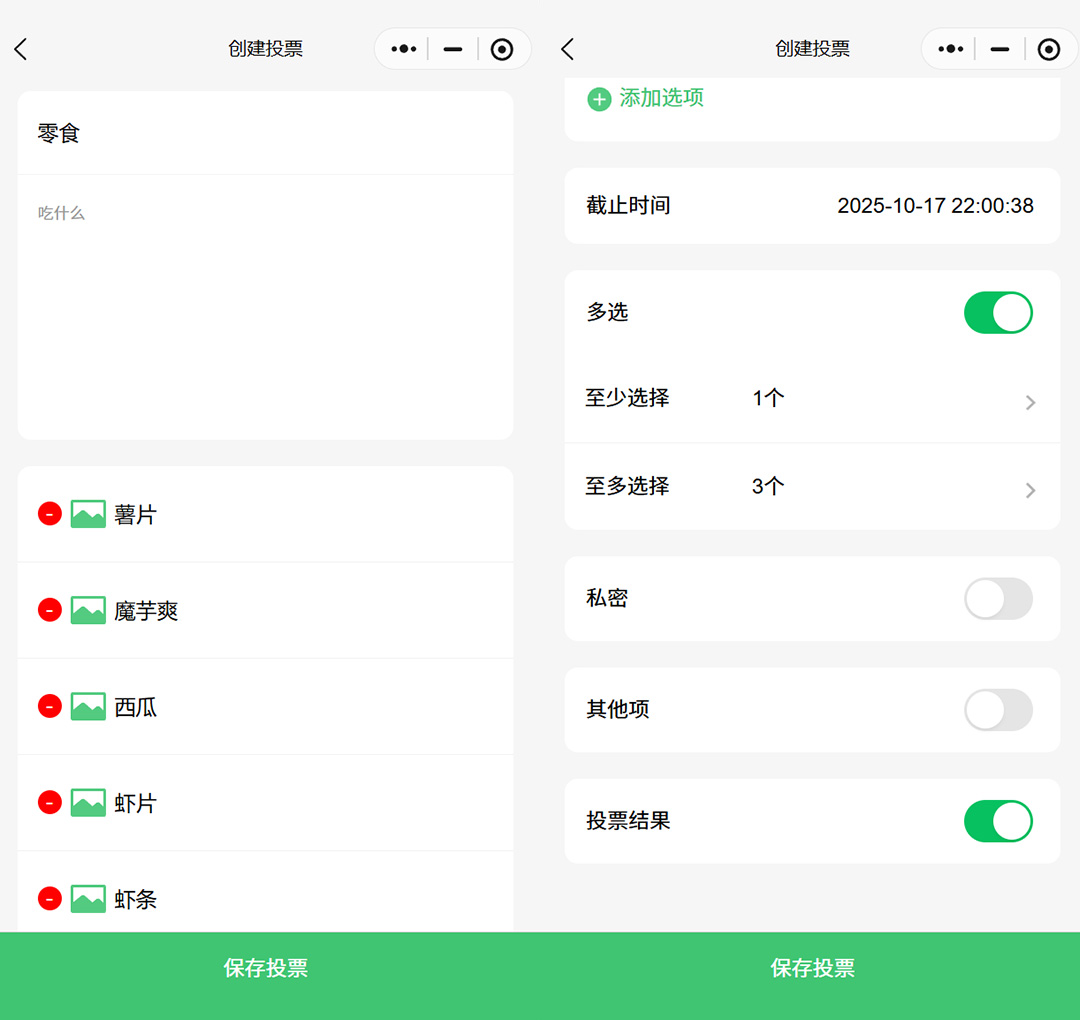Open the 至多选择 chevron
1080x1020 pixels.
coord(1030,490)
